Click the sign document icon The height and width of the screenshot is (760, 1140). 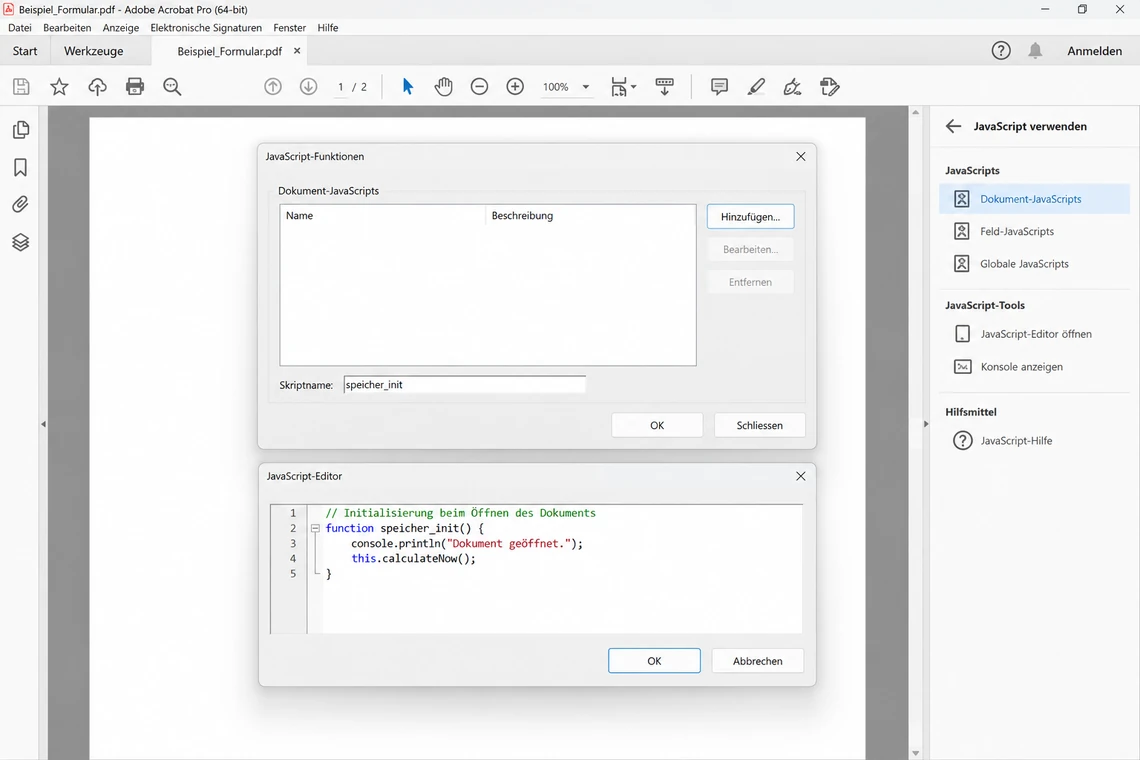tap(792, 87)
